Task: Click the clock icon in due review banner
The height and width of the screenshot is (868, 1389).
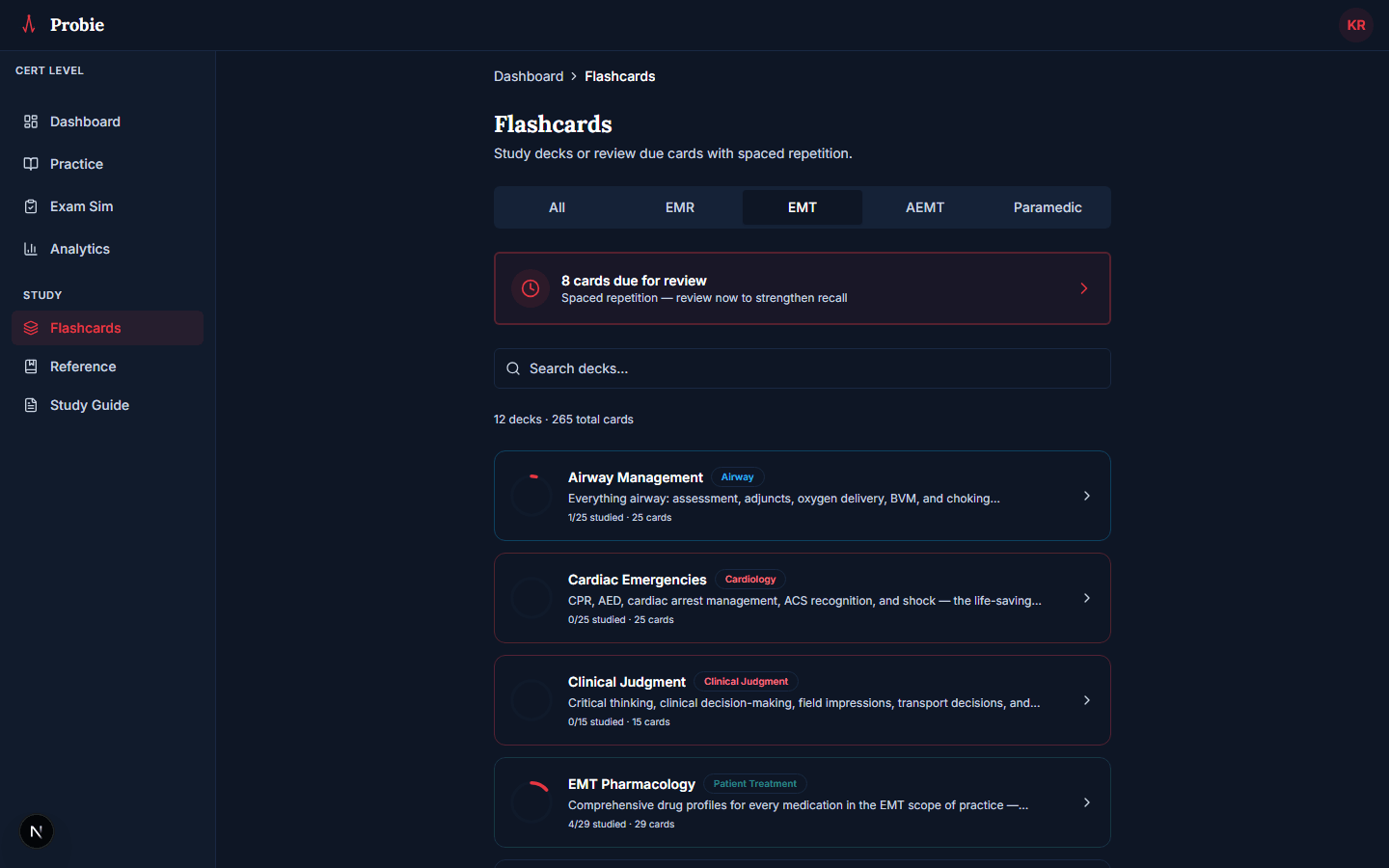Action: 531,288
